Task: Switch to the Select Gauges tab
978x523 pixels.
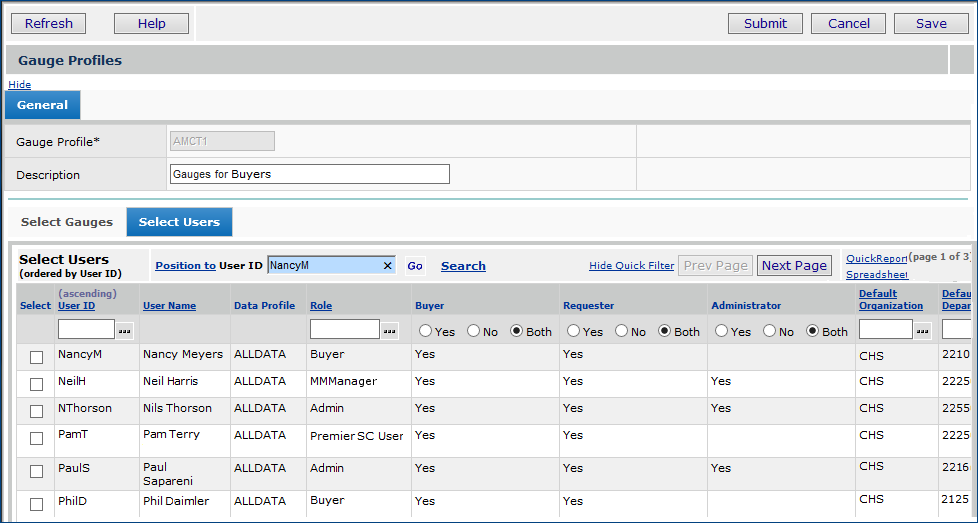Action: point(65,222)
